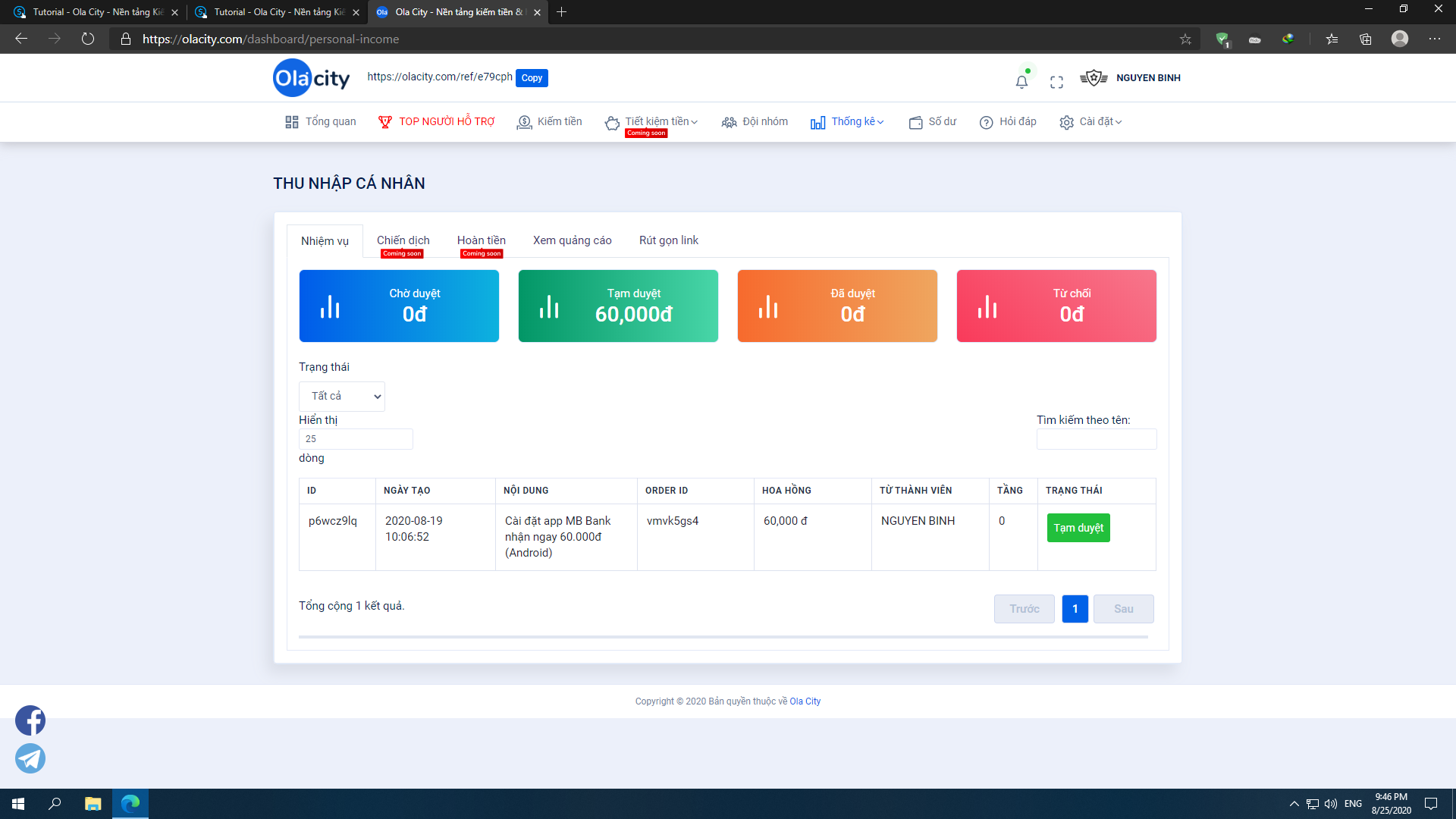Toggle fullscreen mode icon
Viewport: 1456px width, 819px height.
(x=1056, y=82)
